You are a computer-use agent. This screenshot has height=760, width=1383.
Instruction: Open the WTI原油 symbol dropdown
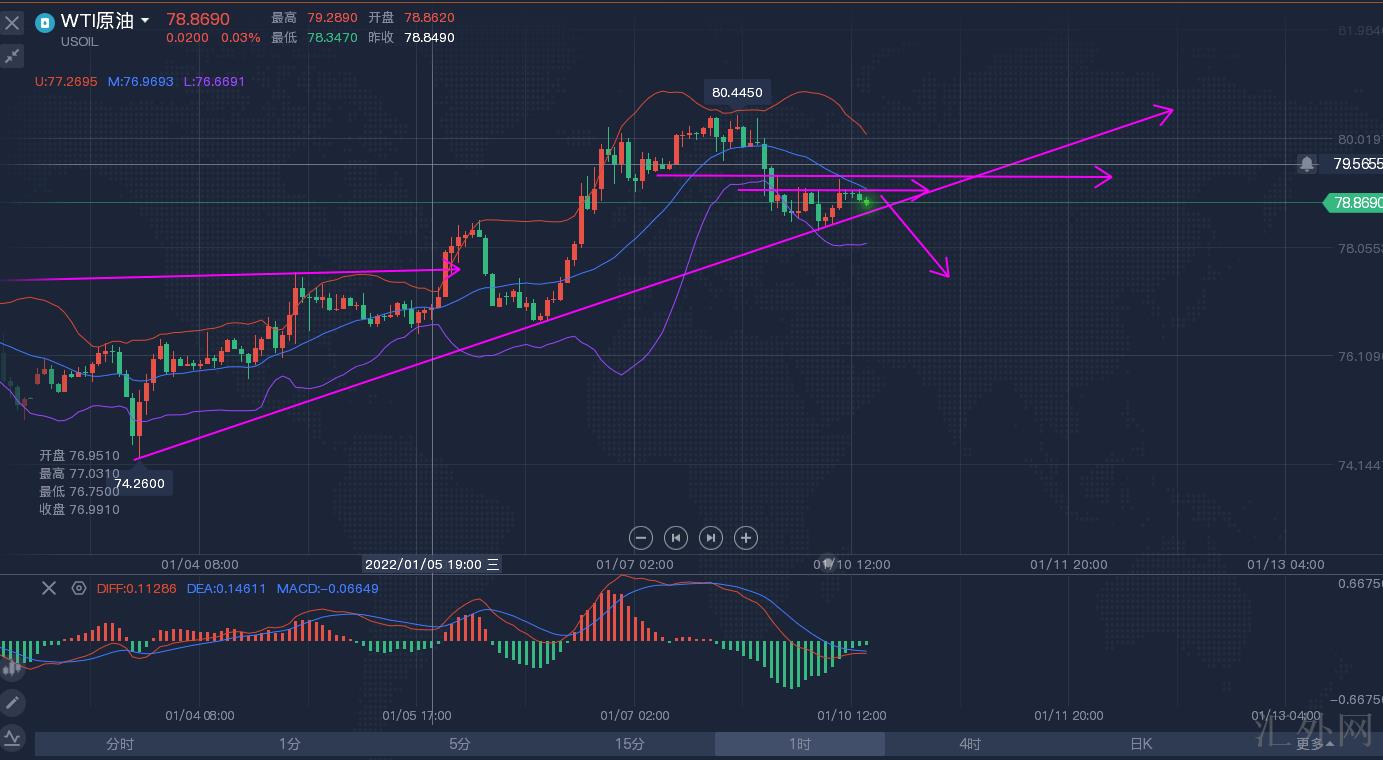tap(145, 21)
